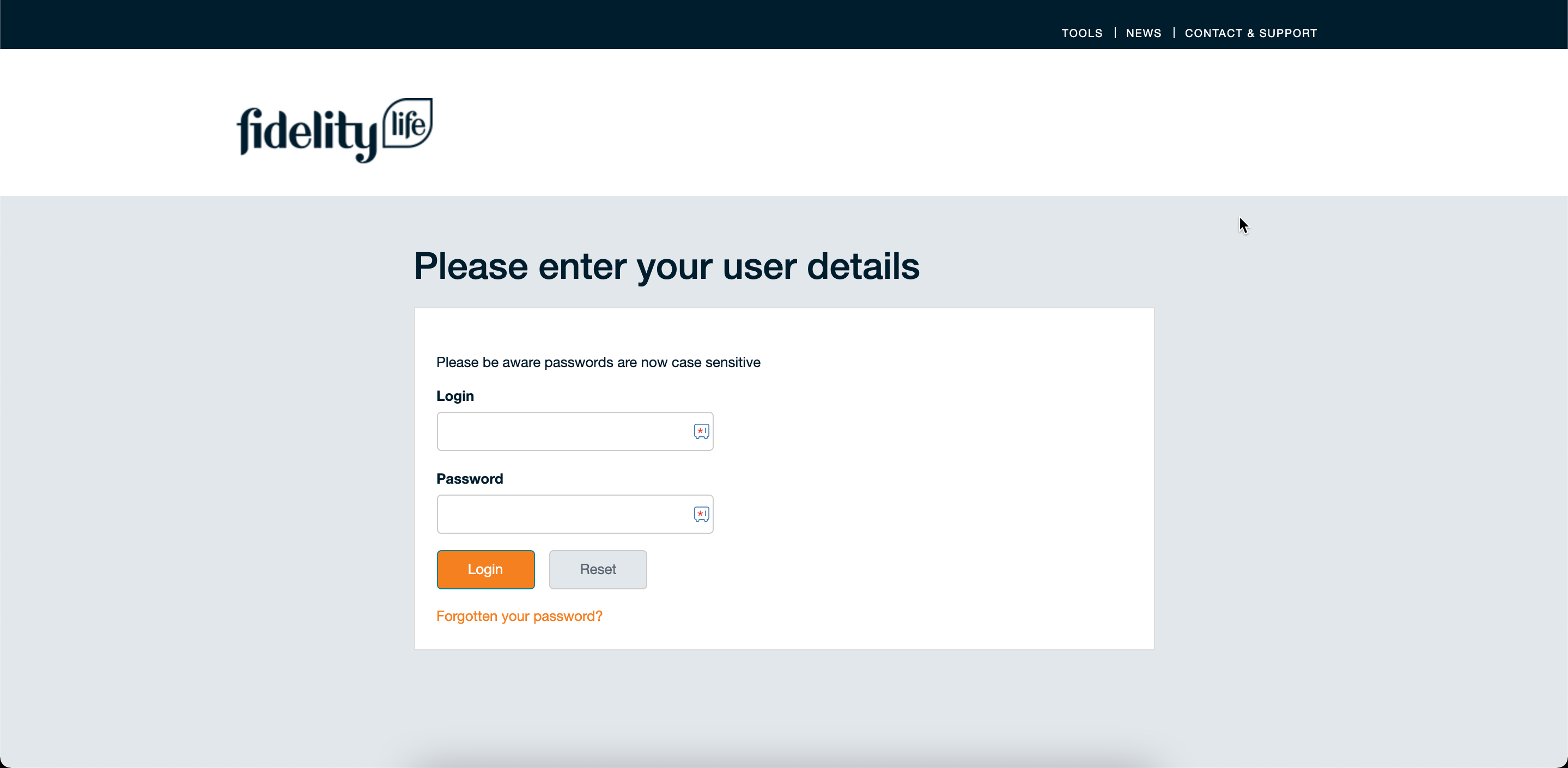Focus the Login text input field
This screenshot has width=1568, height=768.
coord(563,431)
